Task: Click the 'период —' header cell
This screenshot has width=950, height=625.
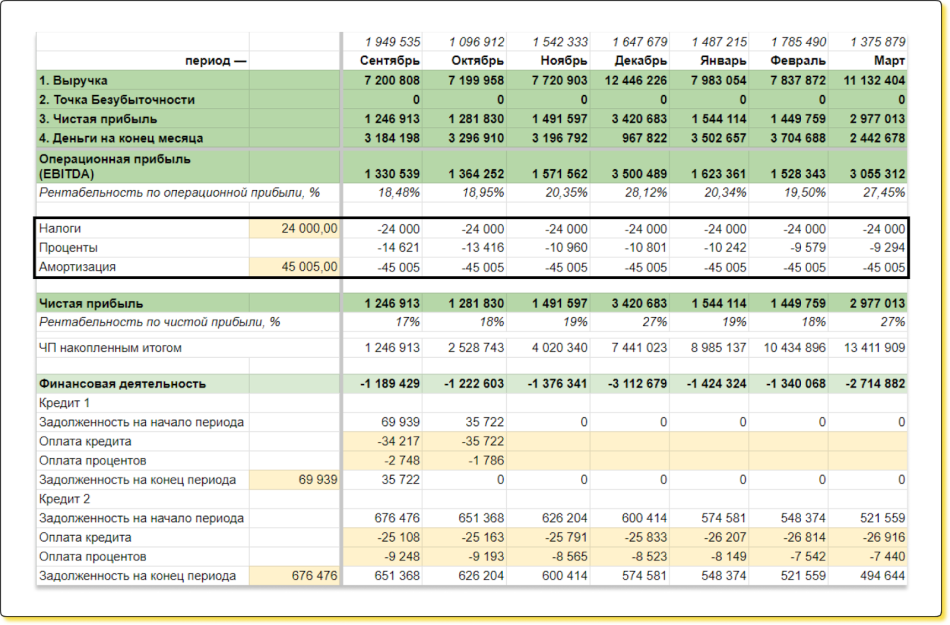Action: (216, 61)
